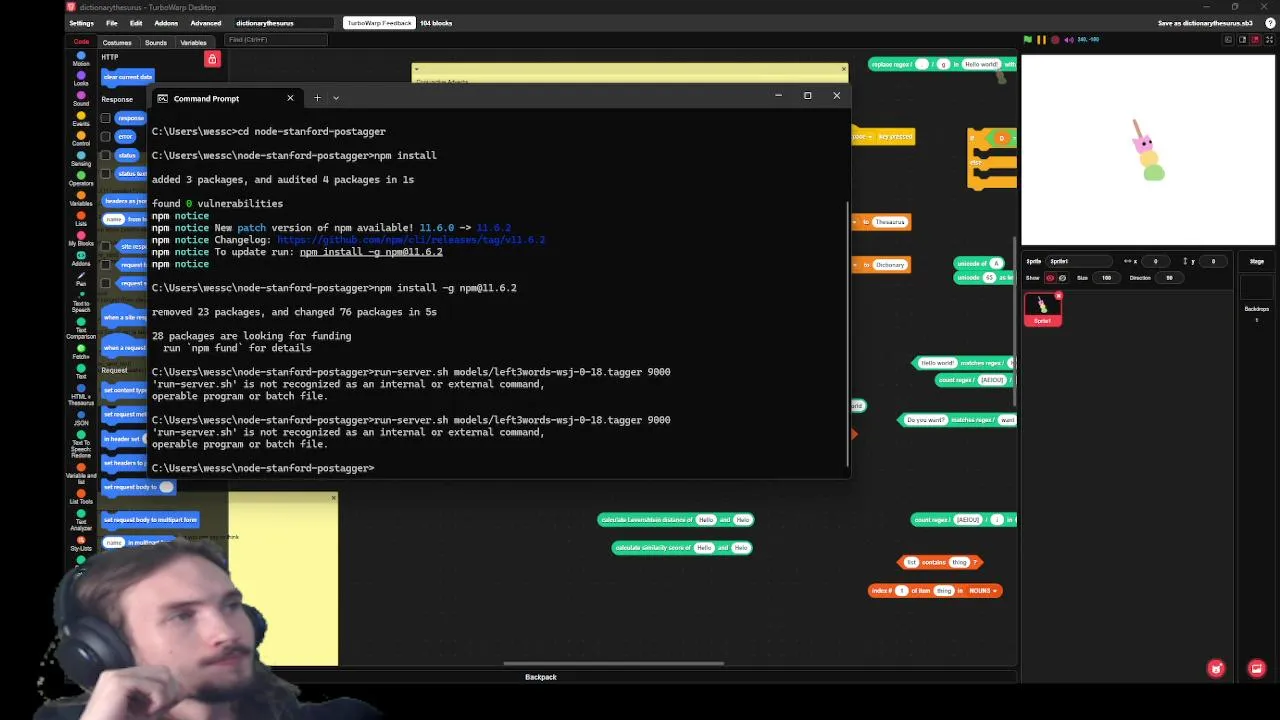Show the sprite using eye icon

pos(1050,278)
